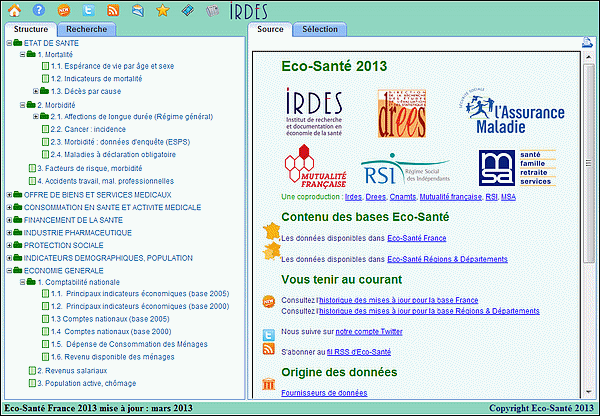Open the Cnamts link
The width and height of the screenshot is (600, 416).
point(403,197)
